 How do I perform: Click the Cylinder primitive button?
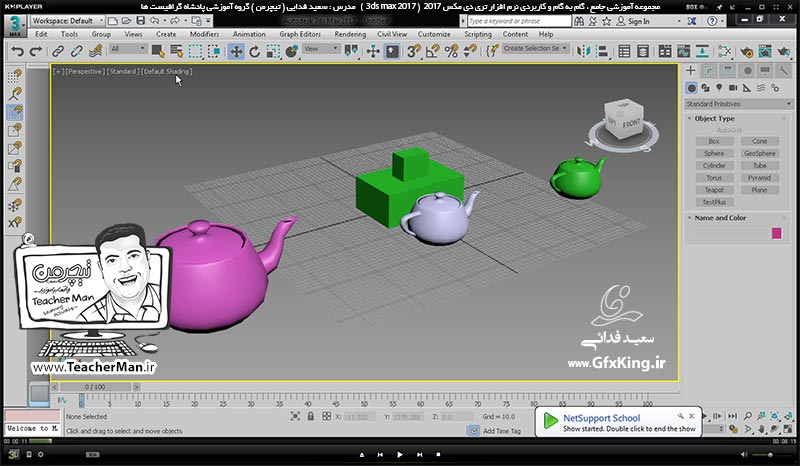tap(714, 166)
